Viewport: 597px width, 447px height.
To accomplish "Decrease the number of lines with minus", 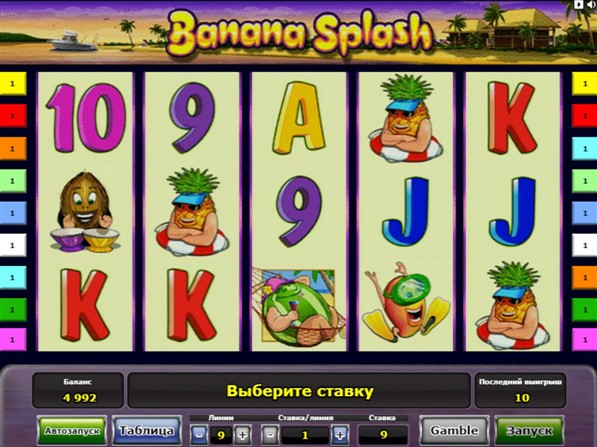I will tap(199, 434).
